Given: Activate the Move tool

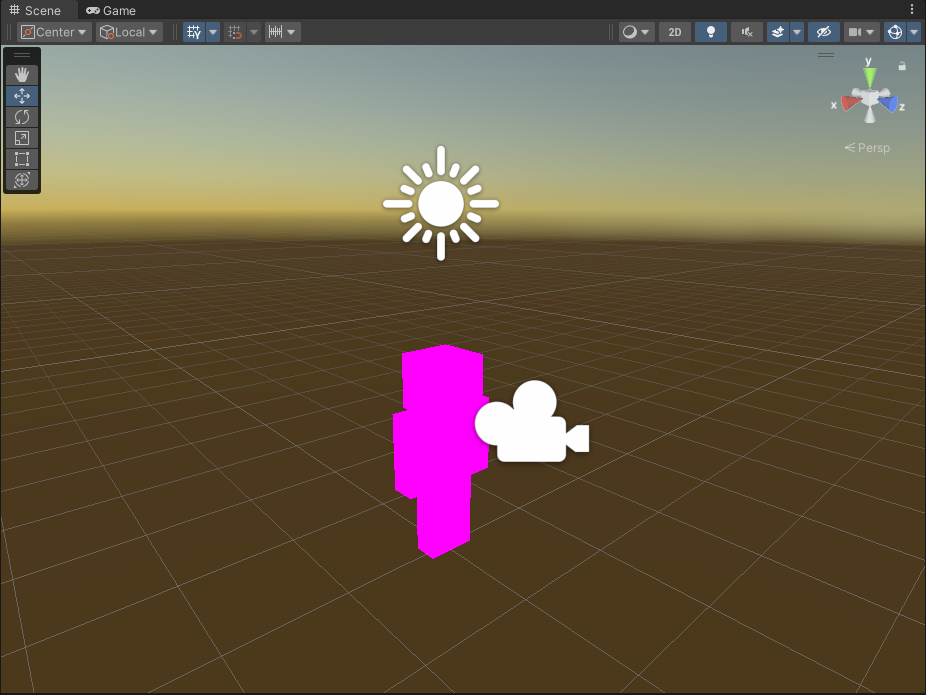Looking at the screenshot, I should point(22,96).
